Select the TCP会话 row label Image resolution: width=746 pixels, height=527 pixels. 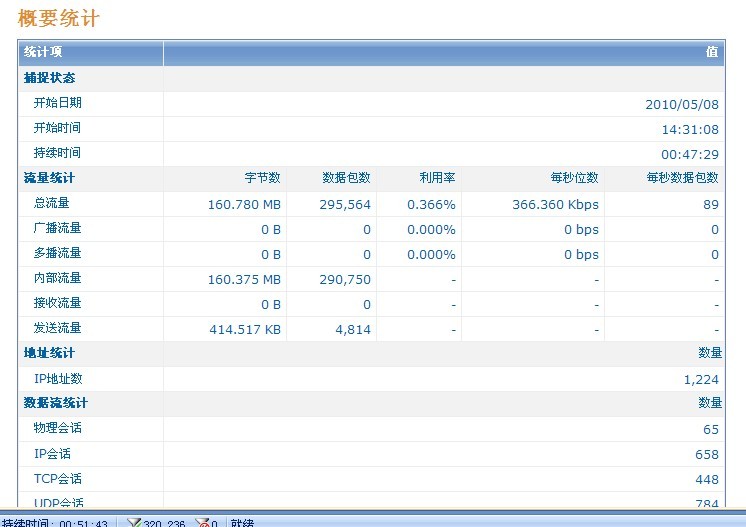pyautogui.click(x=58, y=478)
